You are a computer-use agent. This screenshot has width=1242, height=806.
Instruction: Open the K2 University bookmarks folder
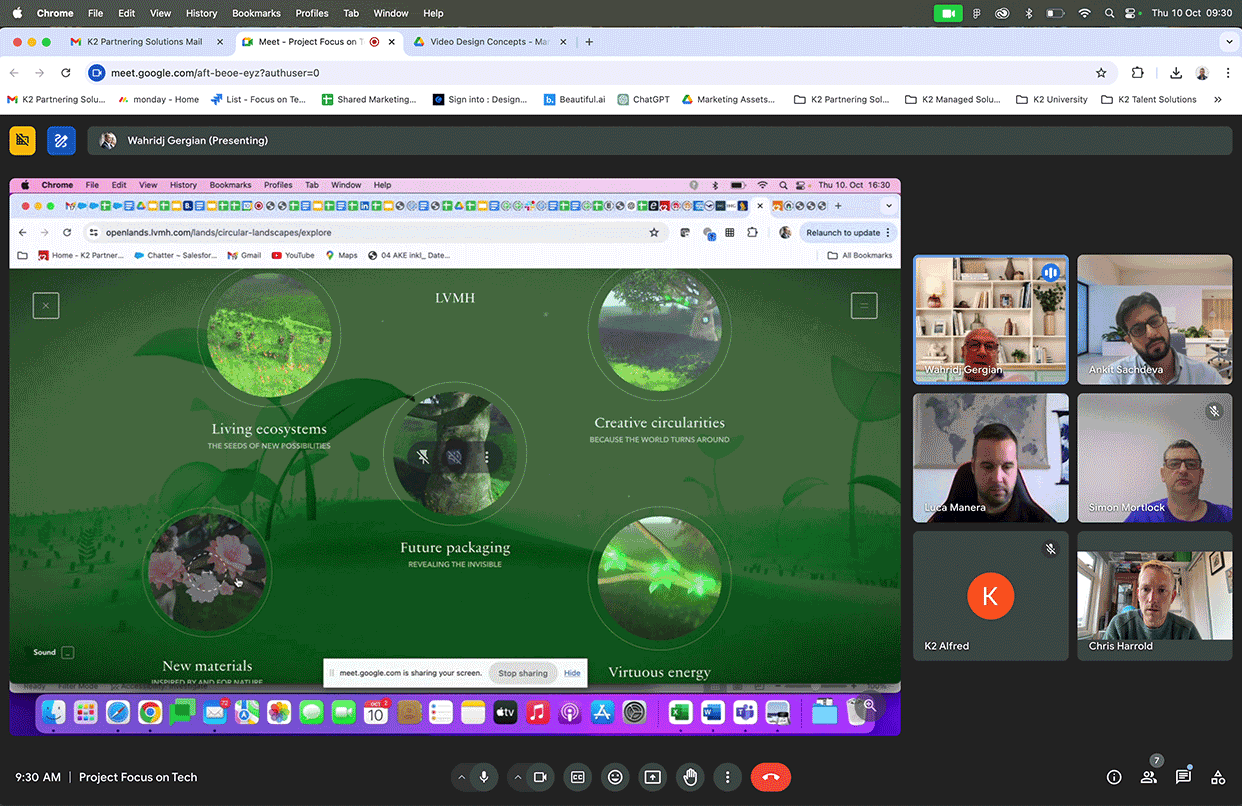coord(1052,99)
